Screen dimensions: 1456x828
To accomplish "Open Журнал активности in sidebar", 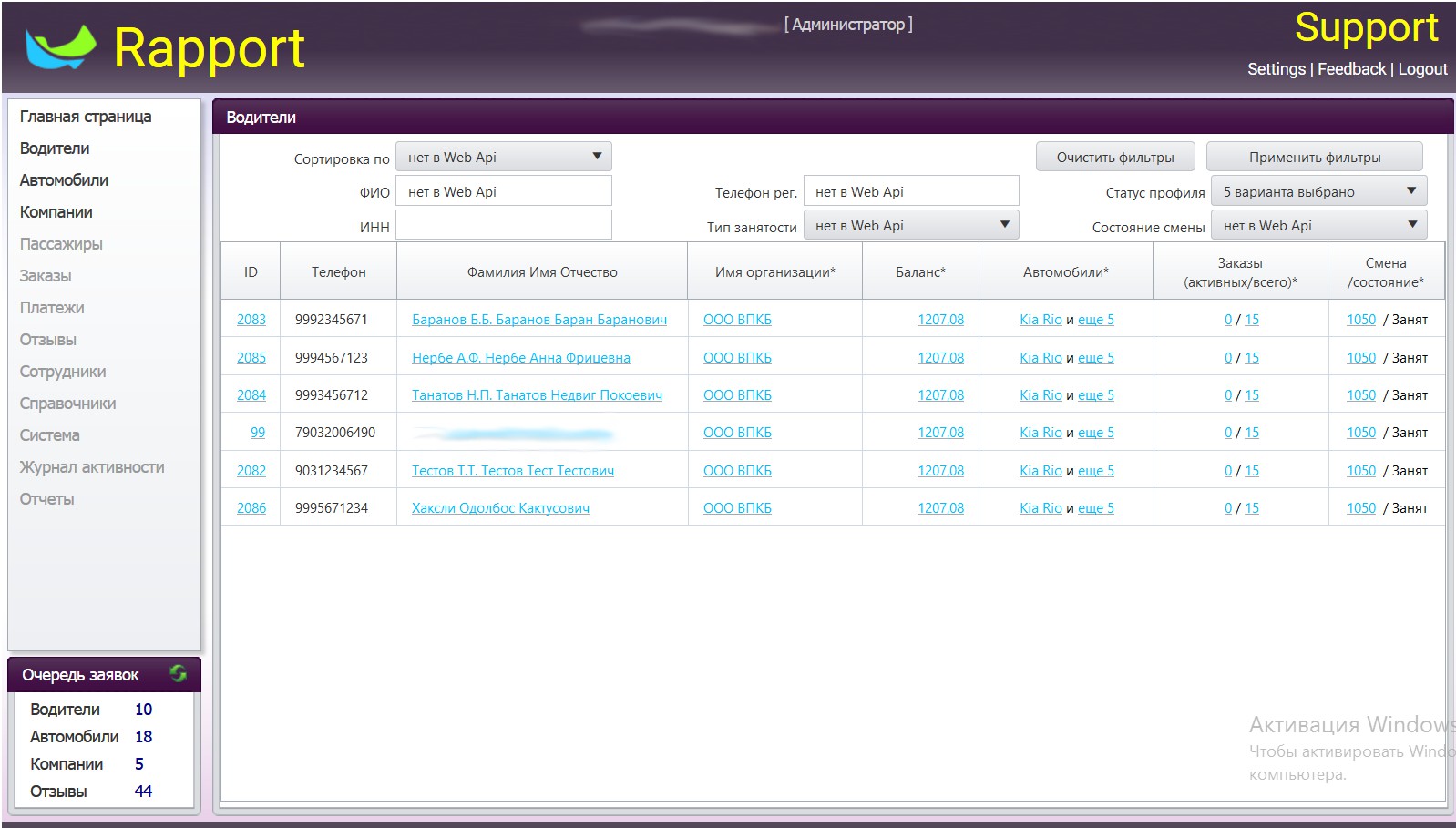I will 92,467.
